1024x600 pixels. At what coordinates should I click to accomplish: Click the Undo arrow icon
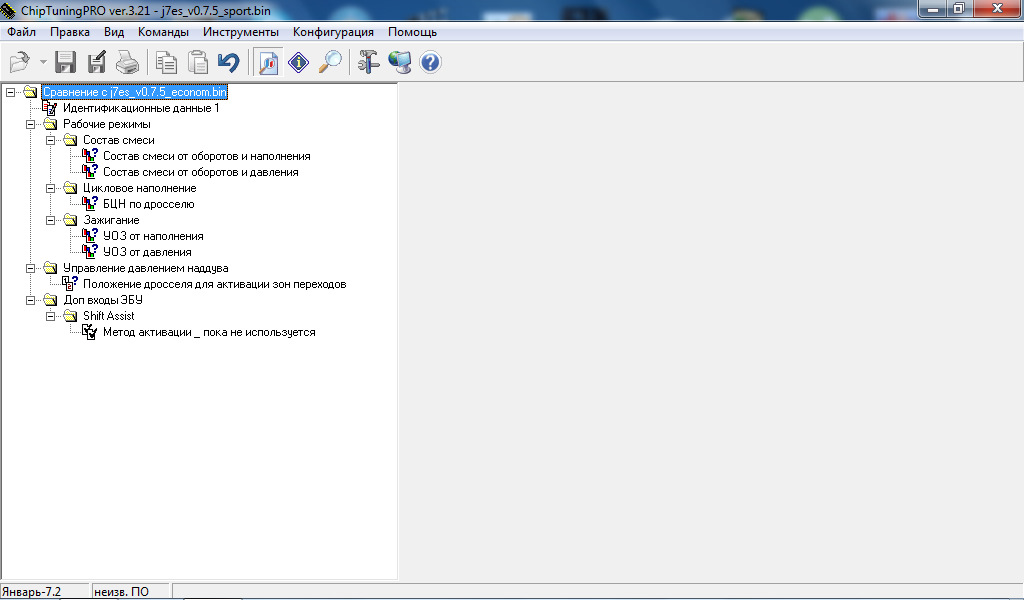pyautogui.click(x=229, y=62)
